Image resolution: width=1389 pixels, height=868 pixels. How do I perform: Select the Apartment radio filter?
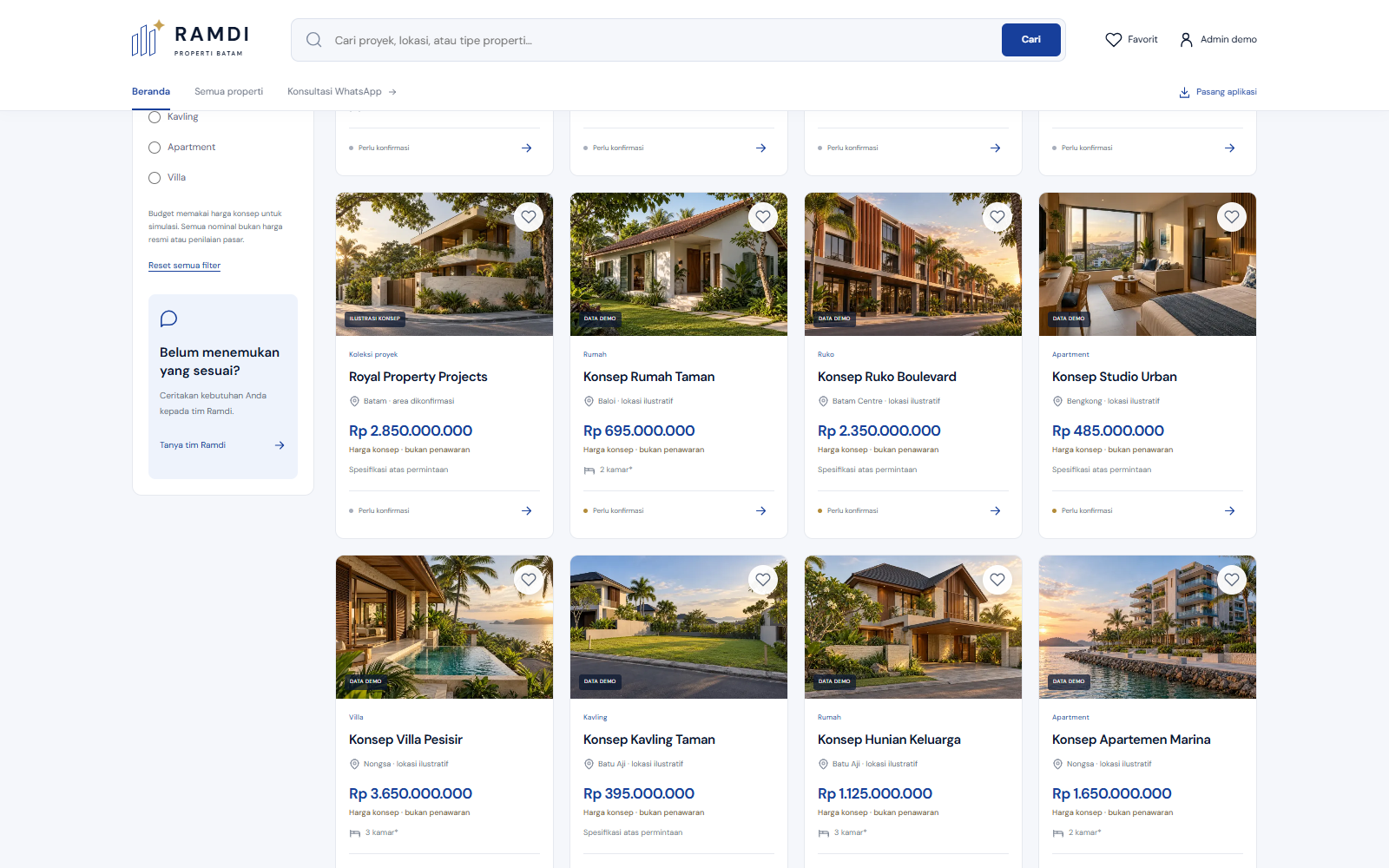(155, 148)
